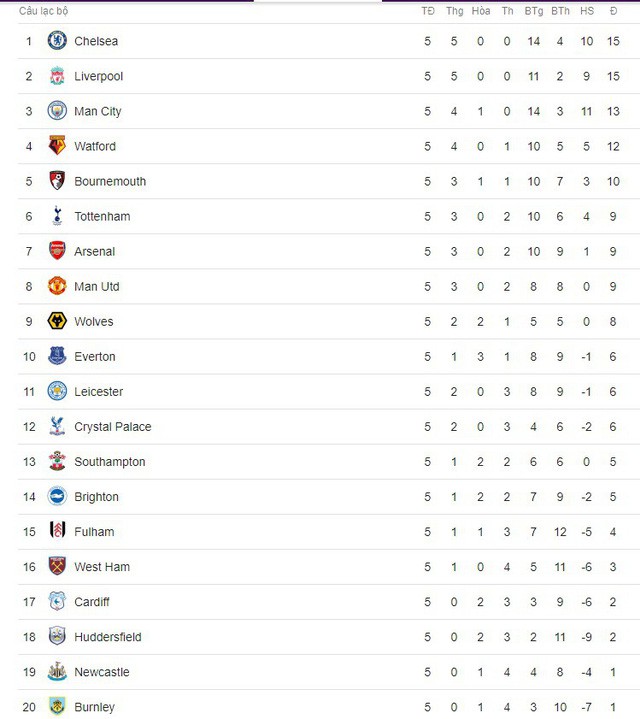Click the Huddersfield team name

pos(108,637)
